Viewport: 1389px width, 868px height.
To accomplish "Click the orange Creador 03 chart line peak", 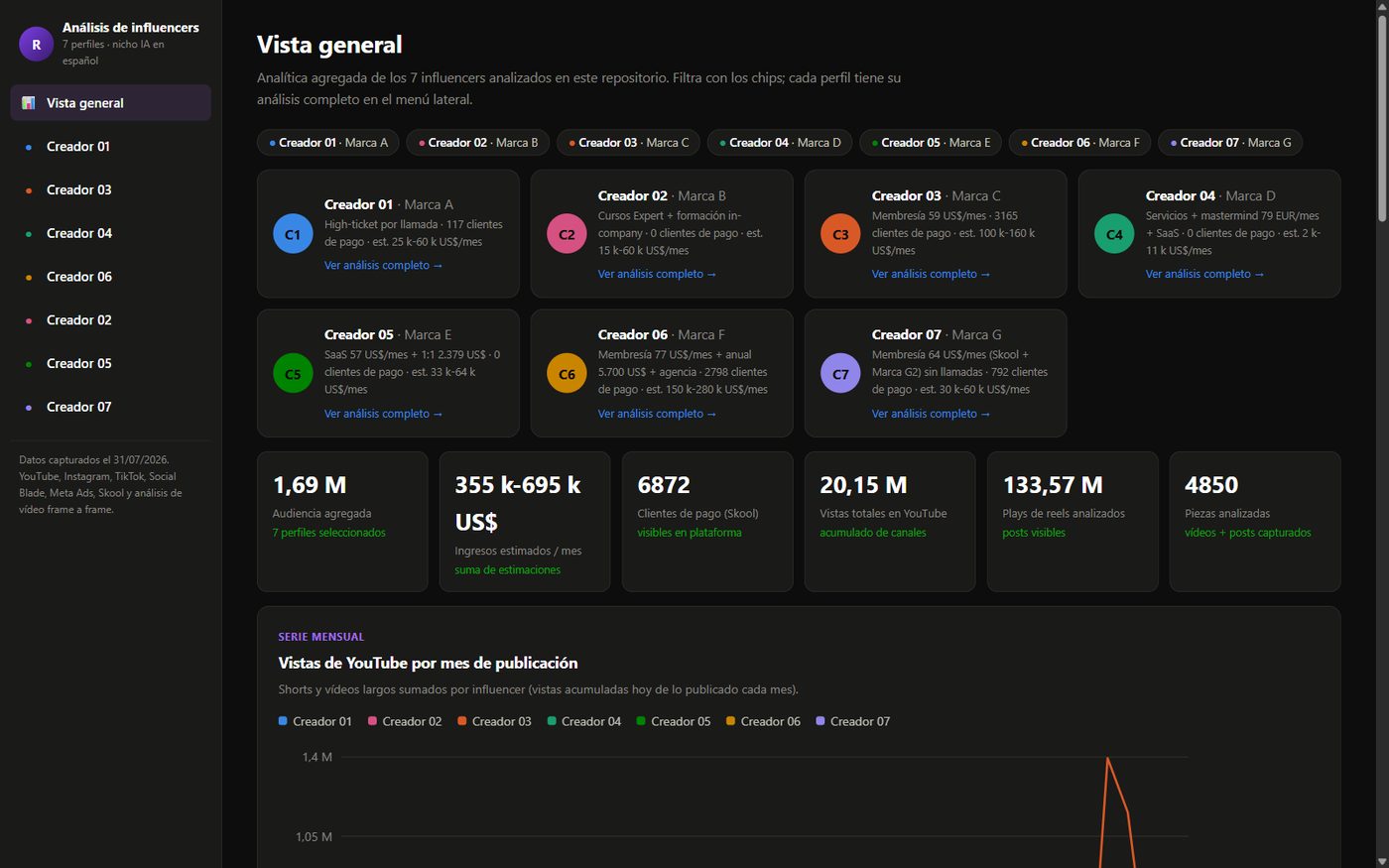I will pyautogui.click(x=1107, y=759).
